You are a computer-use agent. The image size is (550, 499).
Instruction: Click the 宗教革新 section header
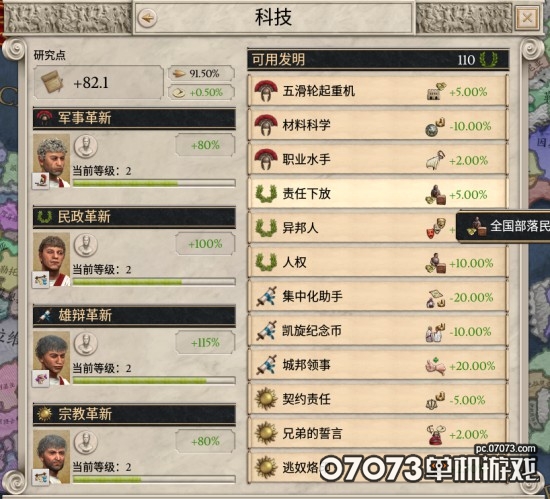(x=134, y=414)
